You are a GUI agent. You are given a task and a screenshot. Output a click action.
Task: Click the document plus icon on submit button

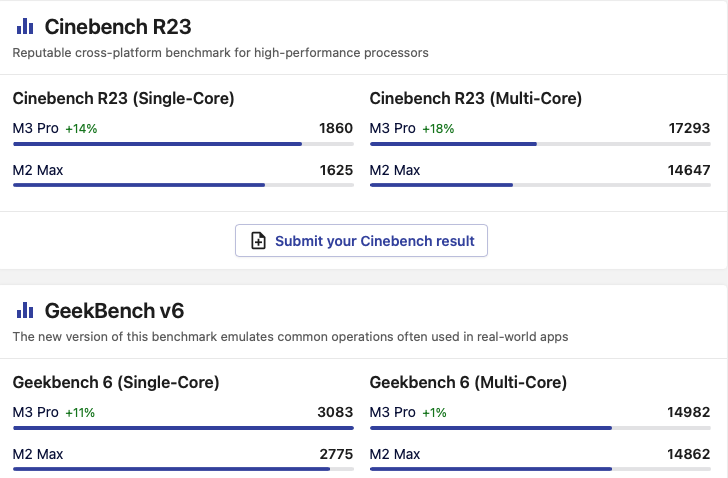[x=258, y=241]
